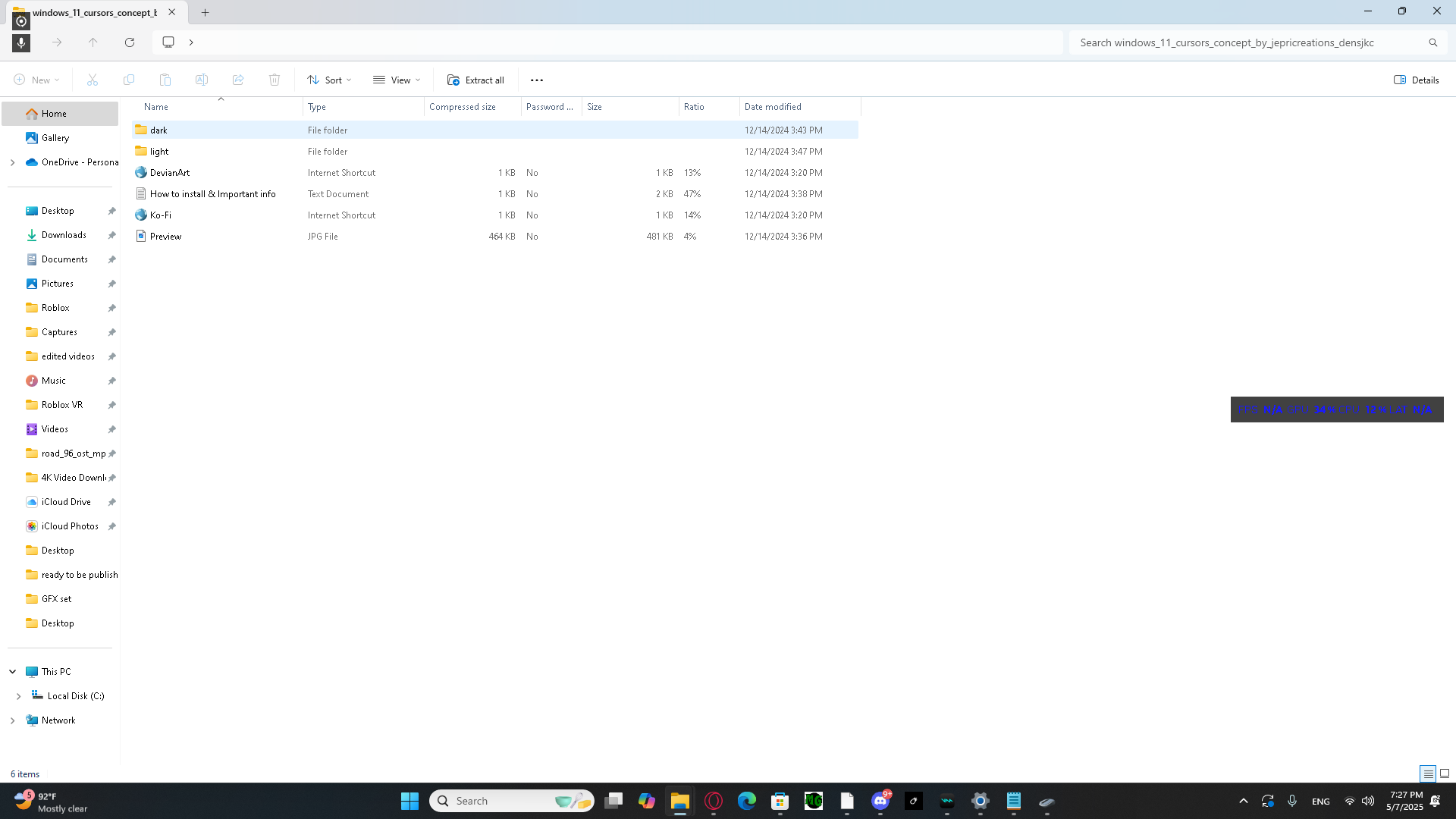1456x819 pixels.
Task: Click the Extract all button
Action: coord(475,80)
